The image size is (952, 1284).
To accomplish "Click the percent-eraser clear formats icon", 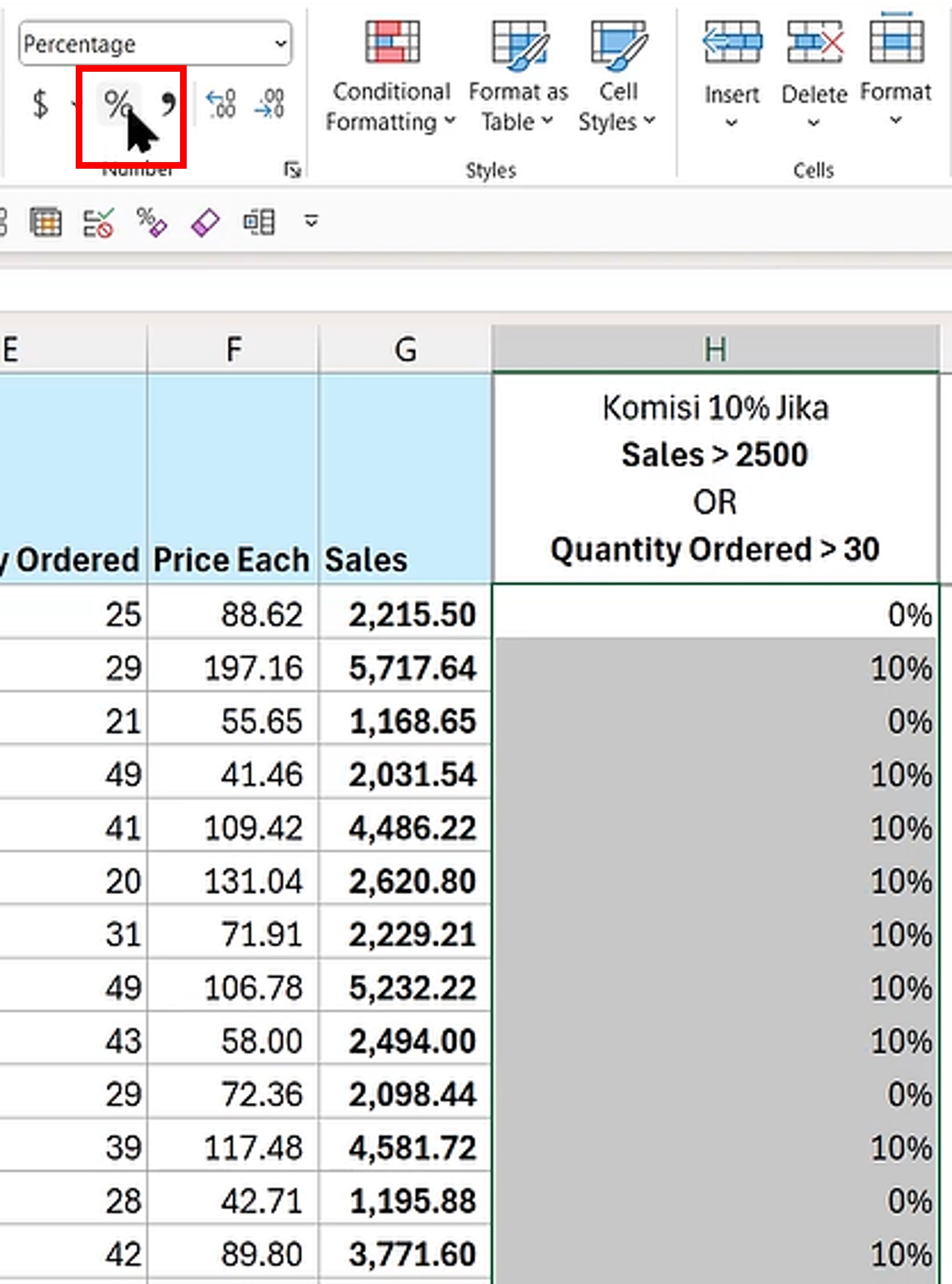I will click(x=151, y=223).
